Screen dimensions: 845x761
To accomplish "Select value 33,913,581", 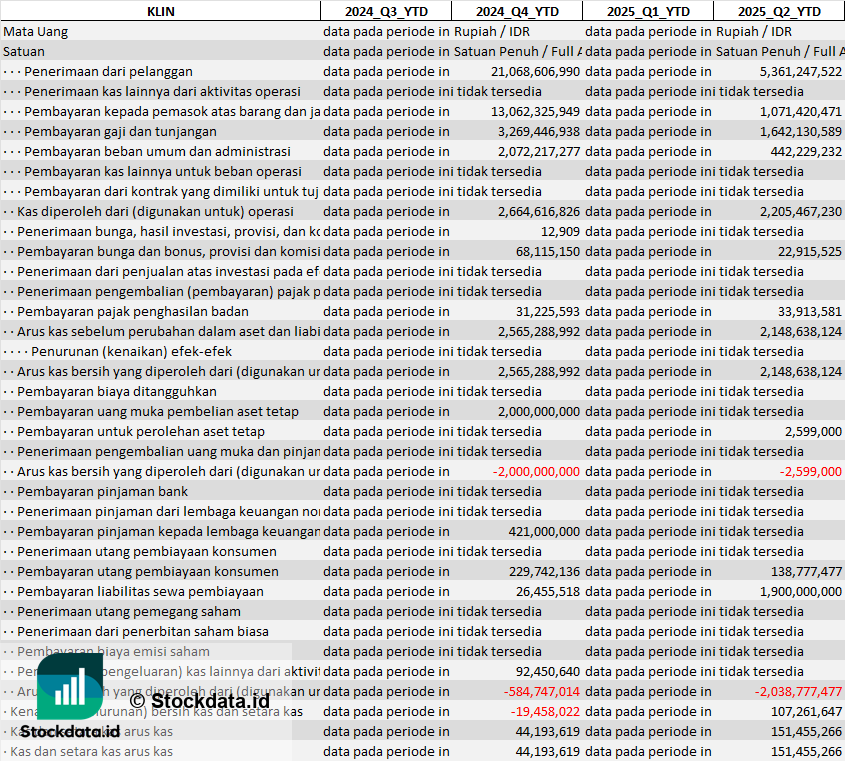I will click(809, 311).
